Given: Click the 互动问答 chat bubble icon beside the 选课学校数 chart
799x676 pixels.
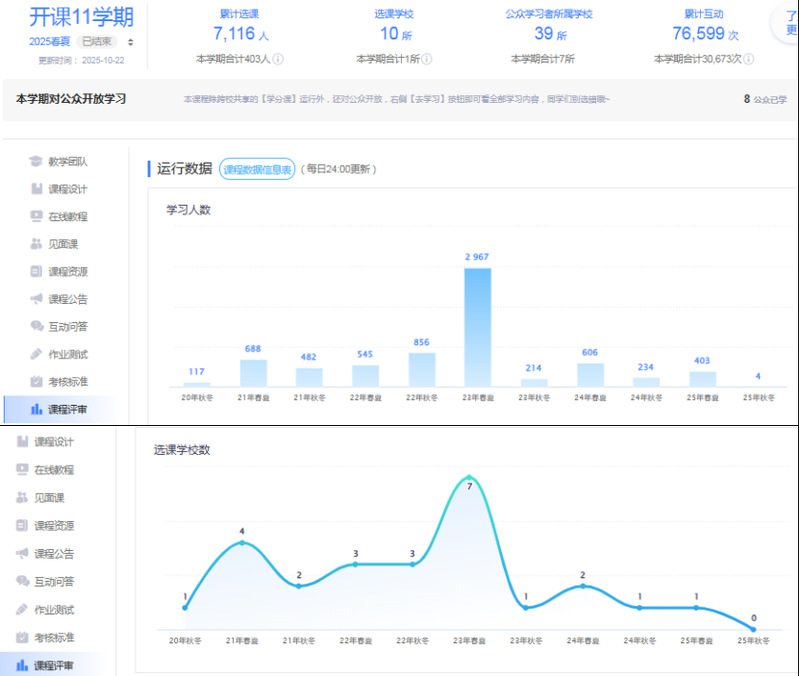Looking at the screenshot, I should [x=22, y=581].
